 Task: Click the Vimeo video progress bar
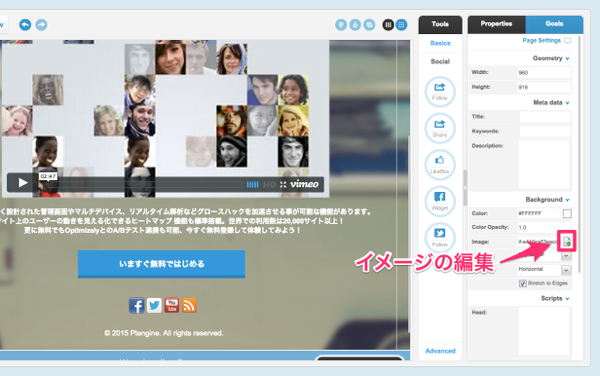pos(144,185)
